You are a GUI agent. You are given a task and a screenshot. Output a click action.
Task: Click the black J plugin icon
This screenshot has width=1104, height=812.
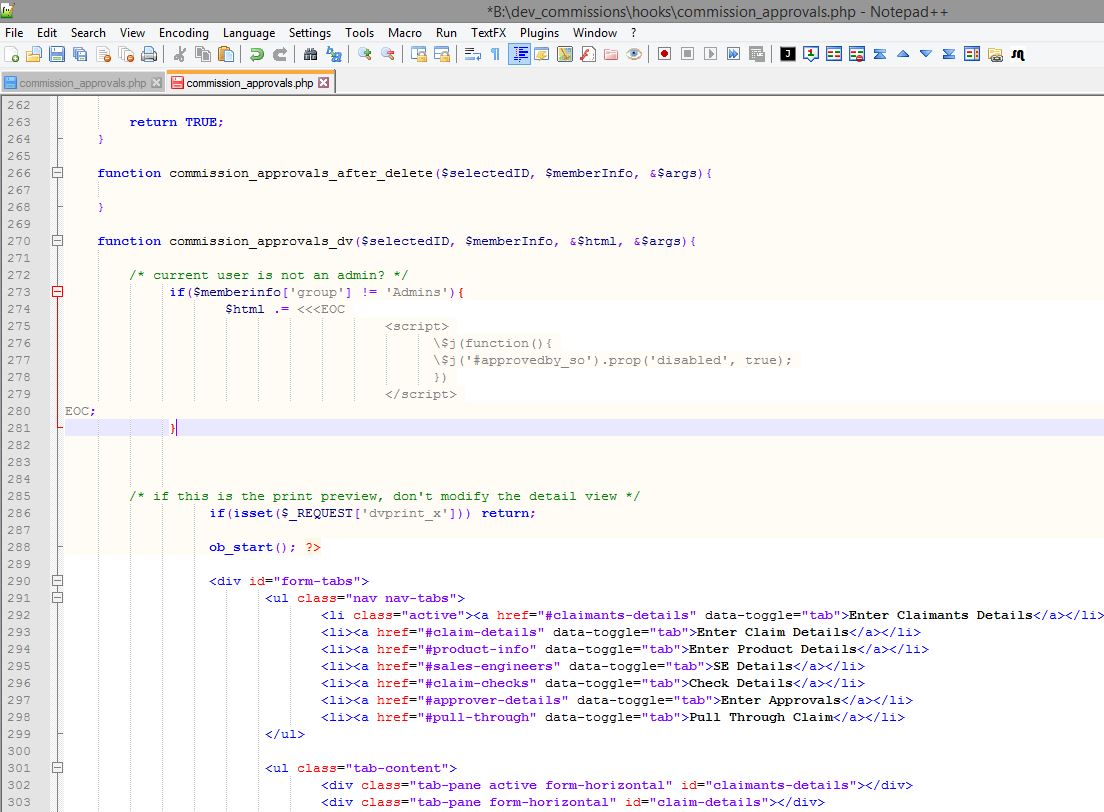[788, 54]
